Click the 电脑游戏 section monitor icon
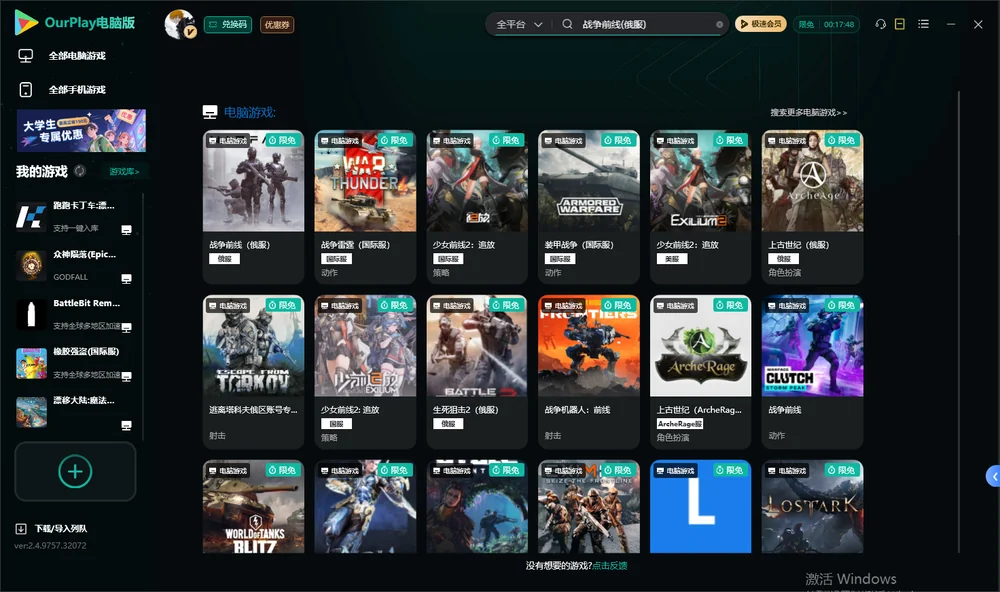The width and height of the screenshot is (1000, 592). 210,112
